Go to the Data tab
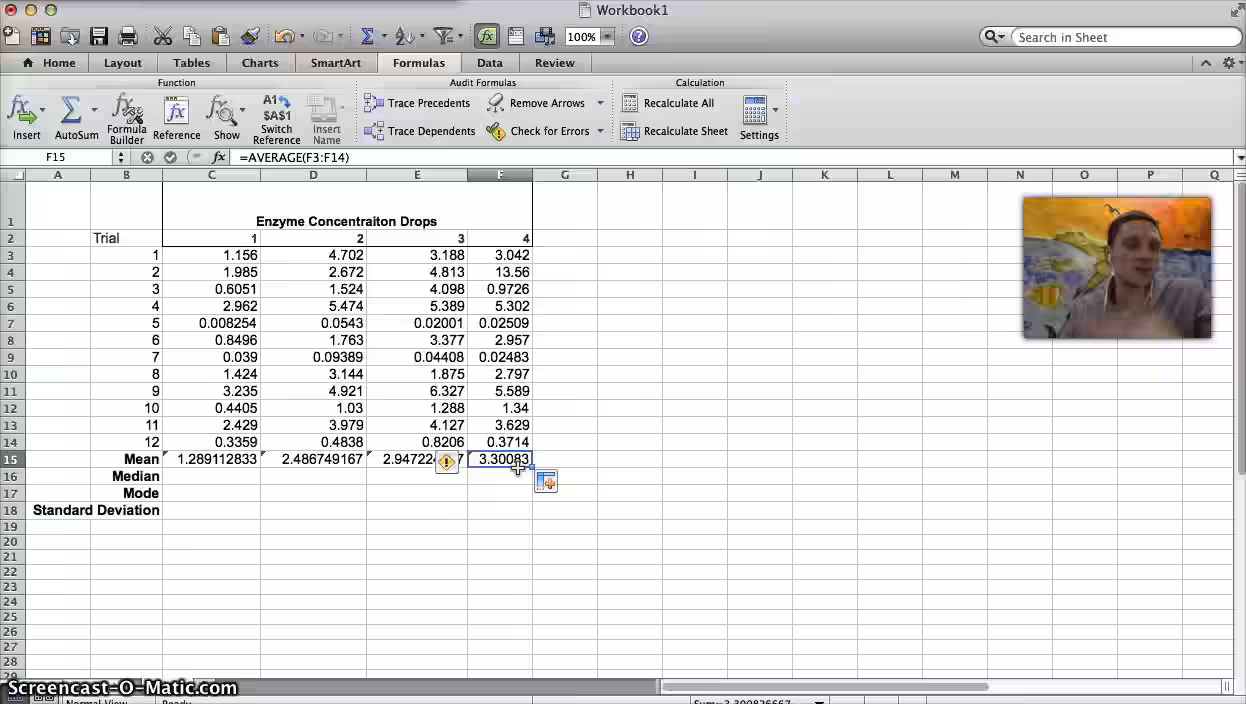 point(490,63)
